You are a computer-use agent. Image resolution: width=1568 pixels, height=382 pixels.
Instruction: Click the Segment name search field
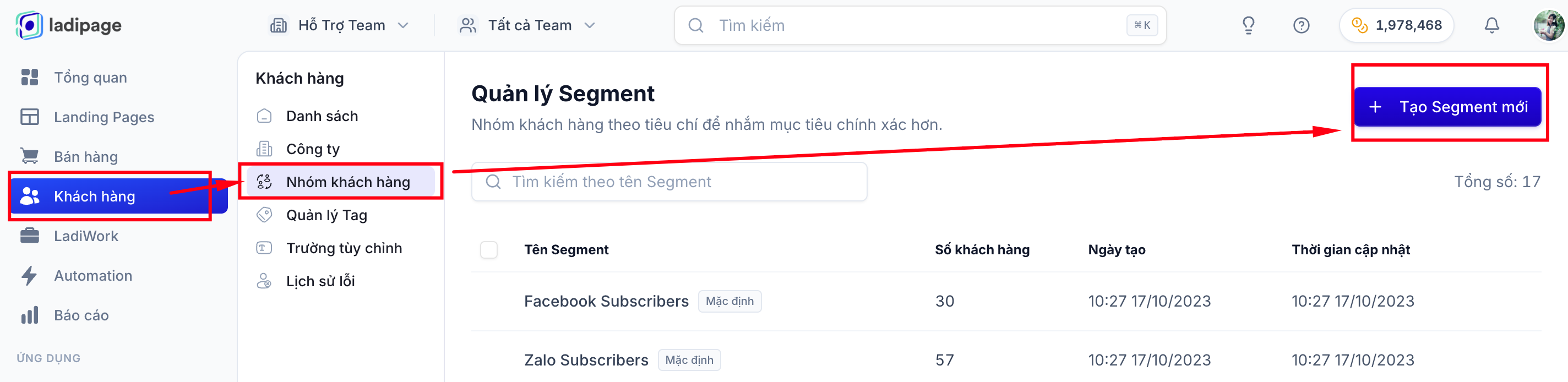pyautogui.click(x=669, y=182)
